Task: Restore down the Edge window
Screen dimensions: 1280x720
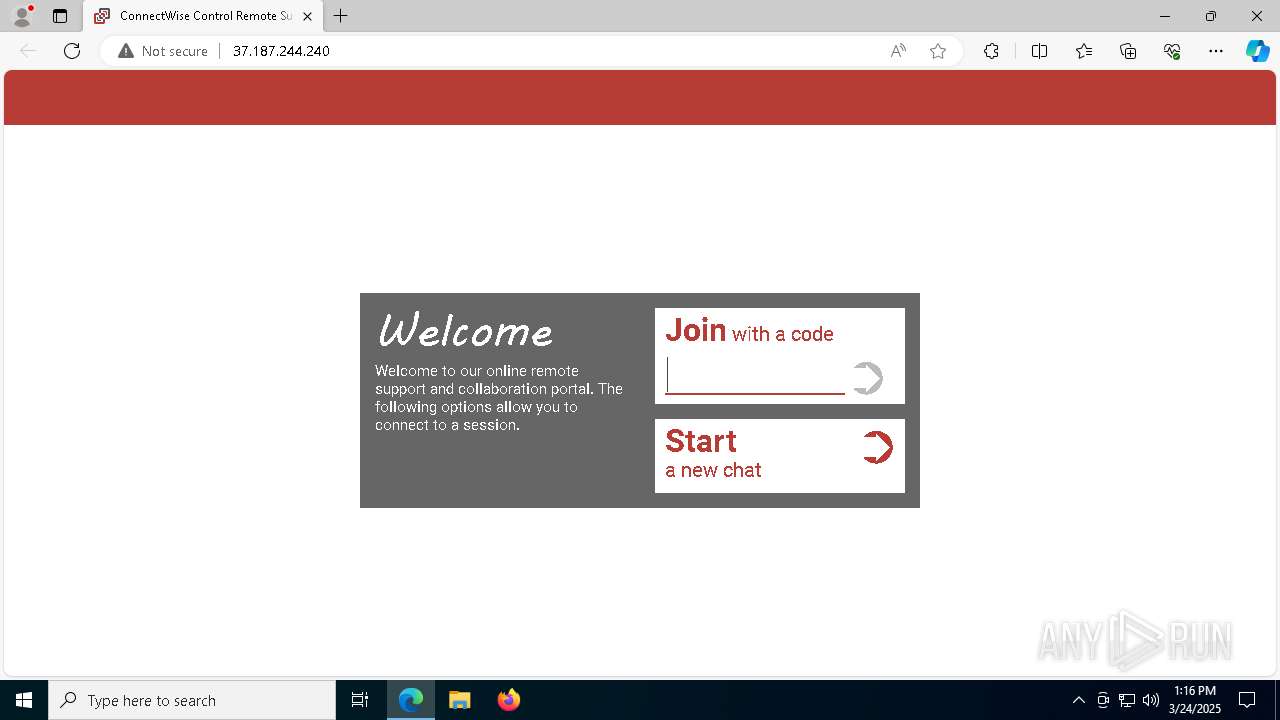Action: coord(1211,16)
